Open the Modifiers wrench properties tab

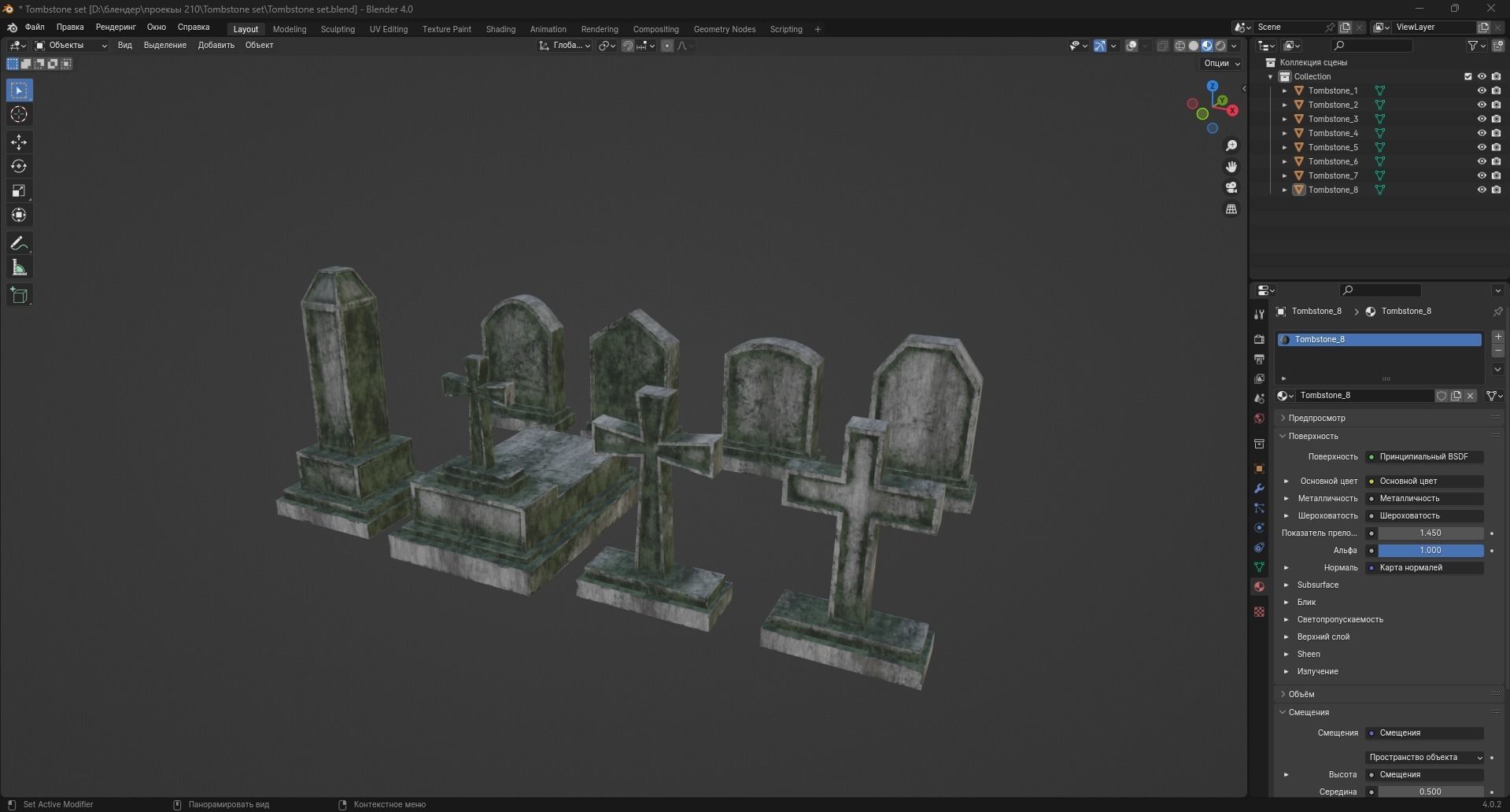(1259, 489)
